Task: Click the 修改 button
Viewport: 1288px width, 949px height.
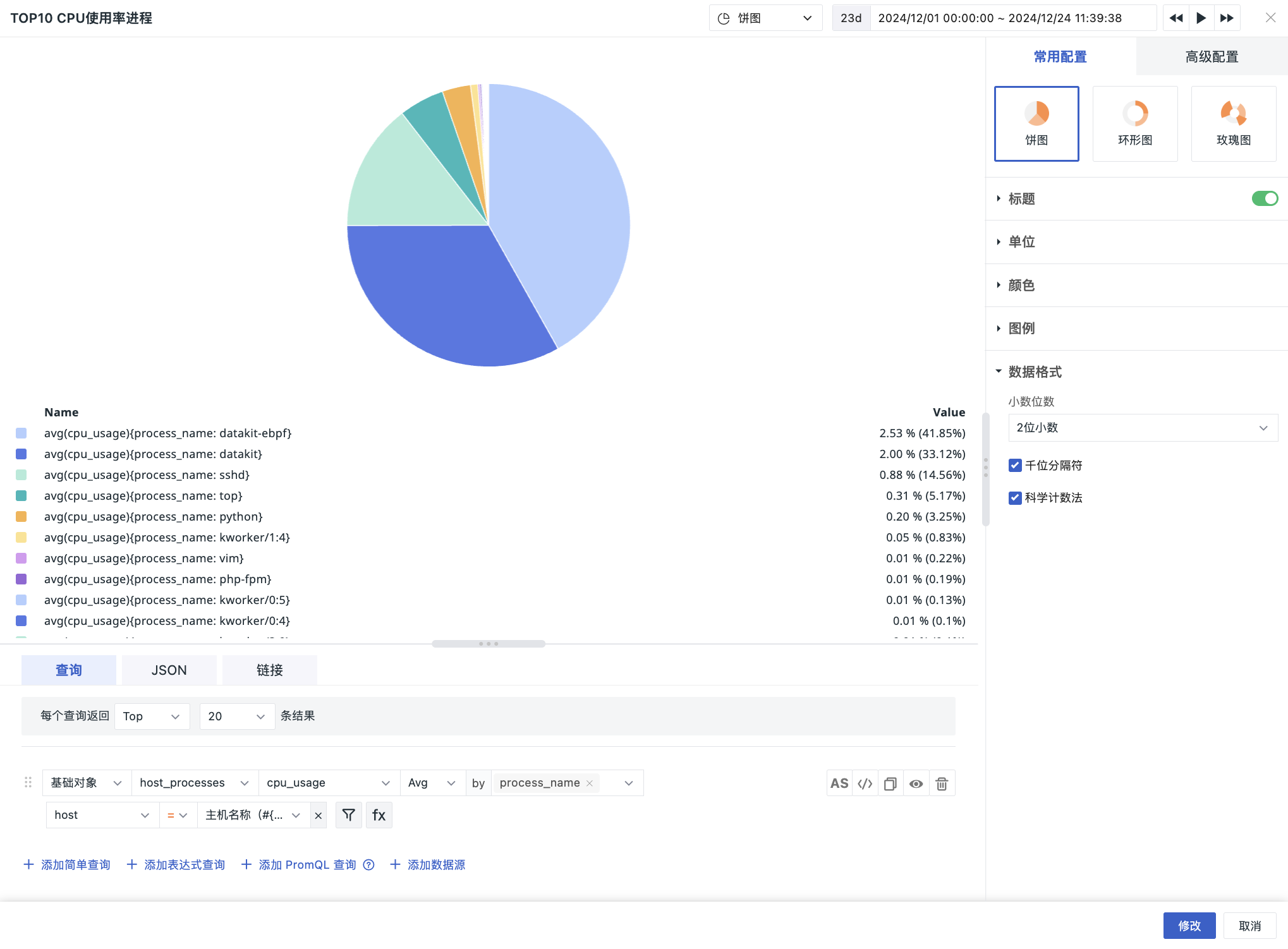Action: pos(1189,926)
